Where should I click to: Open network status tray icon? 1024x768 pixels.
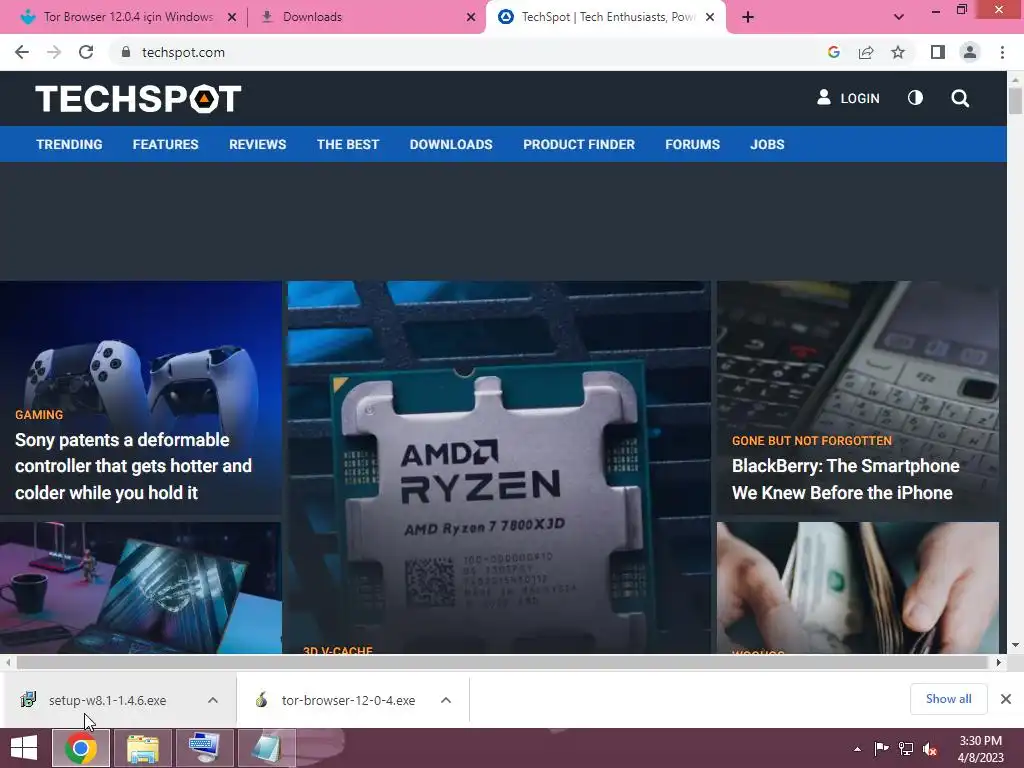906,749
